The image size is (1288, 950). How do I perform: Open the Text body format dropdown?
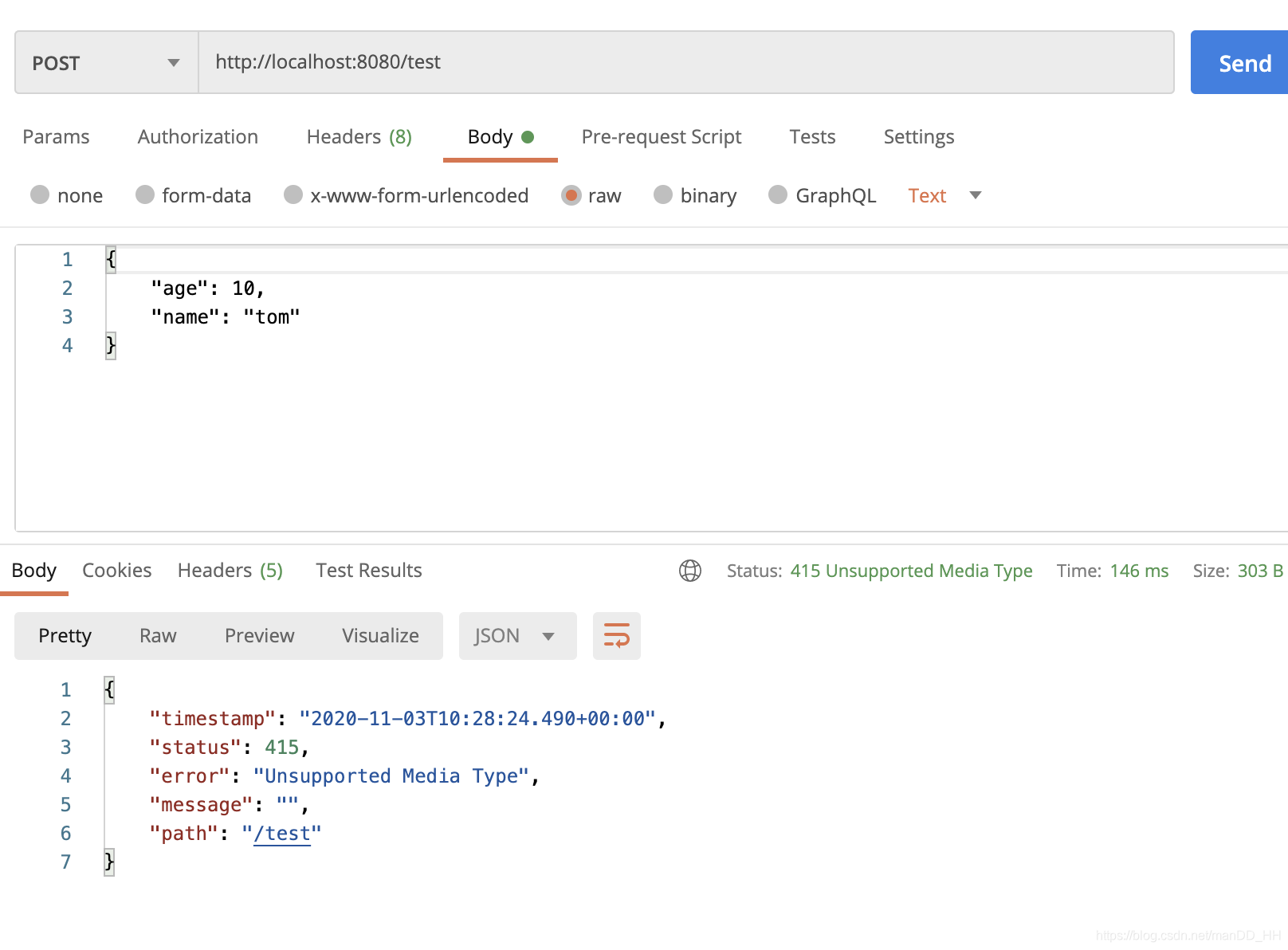944,195
